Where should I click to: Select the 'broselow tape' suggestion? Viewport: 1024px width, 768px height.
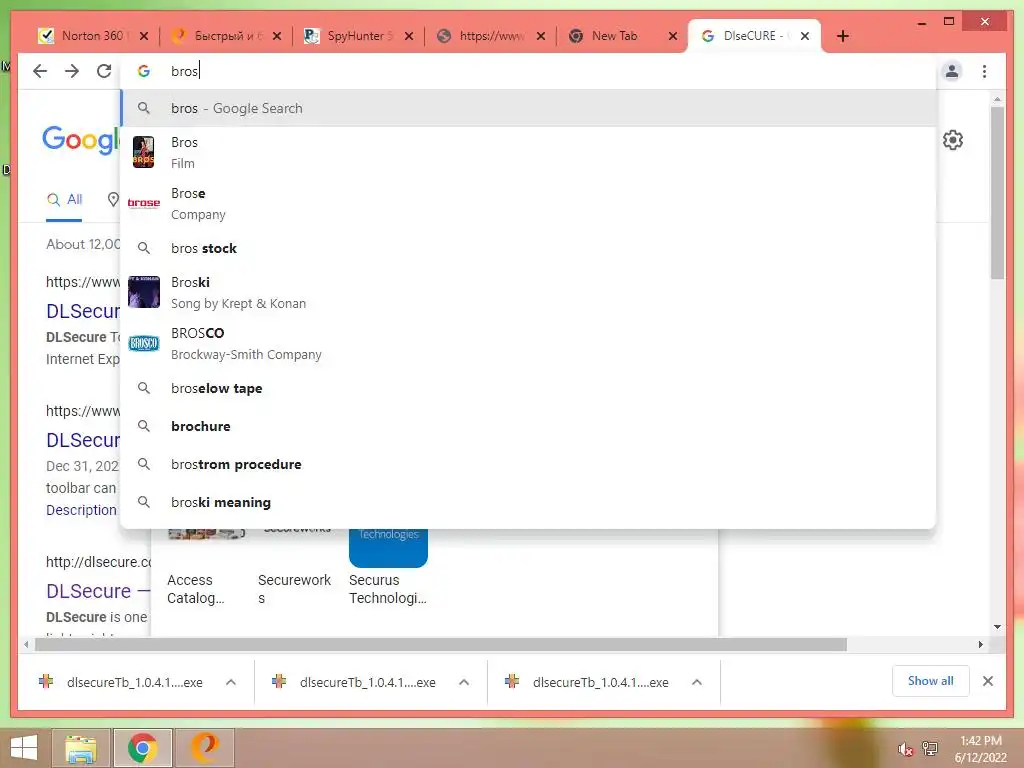click(x=528, y=389)
